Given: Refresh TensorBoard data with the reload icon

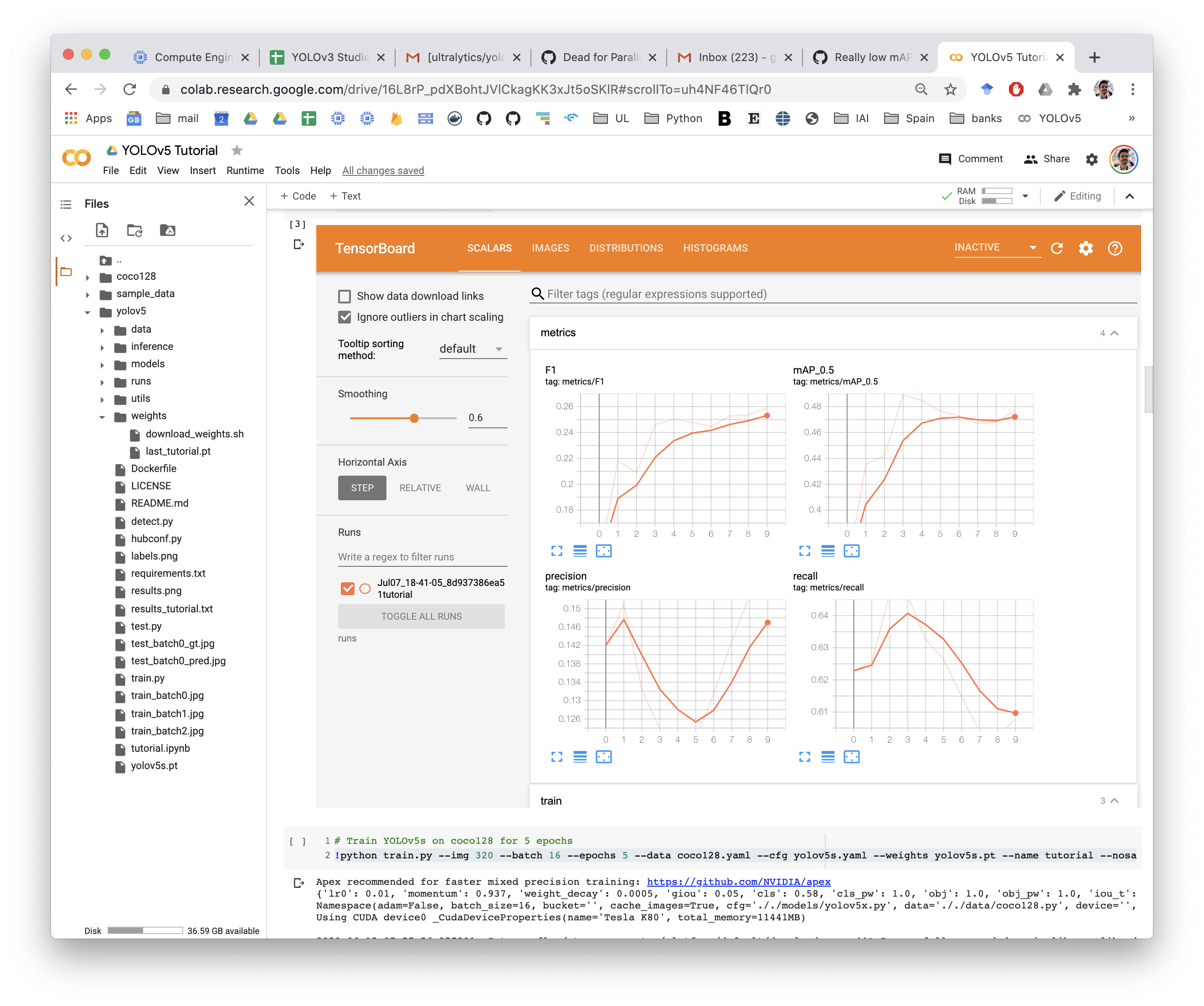Looking at the screenshot, I should click(1057, 248).
